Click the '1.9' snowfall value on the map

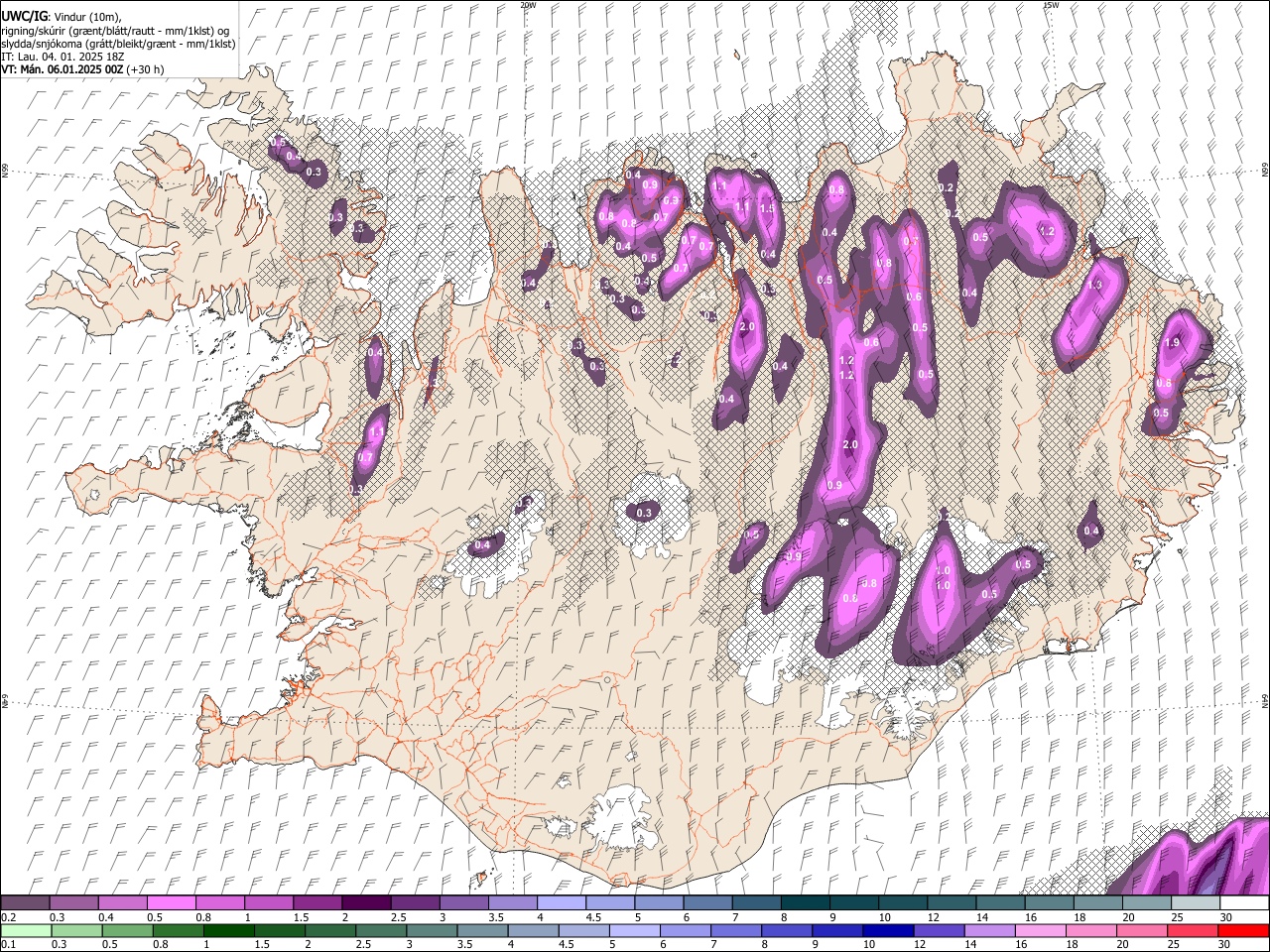tap(1171, 342)
